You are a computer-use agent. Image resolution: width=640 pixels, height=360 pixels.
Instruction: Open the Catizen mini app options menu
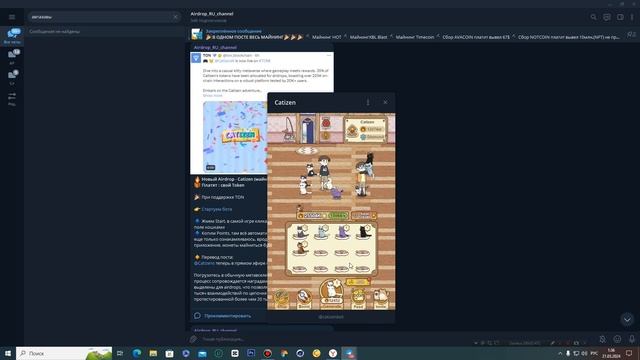(368, 102)
